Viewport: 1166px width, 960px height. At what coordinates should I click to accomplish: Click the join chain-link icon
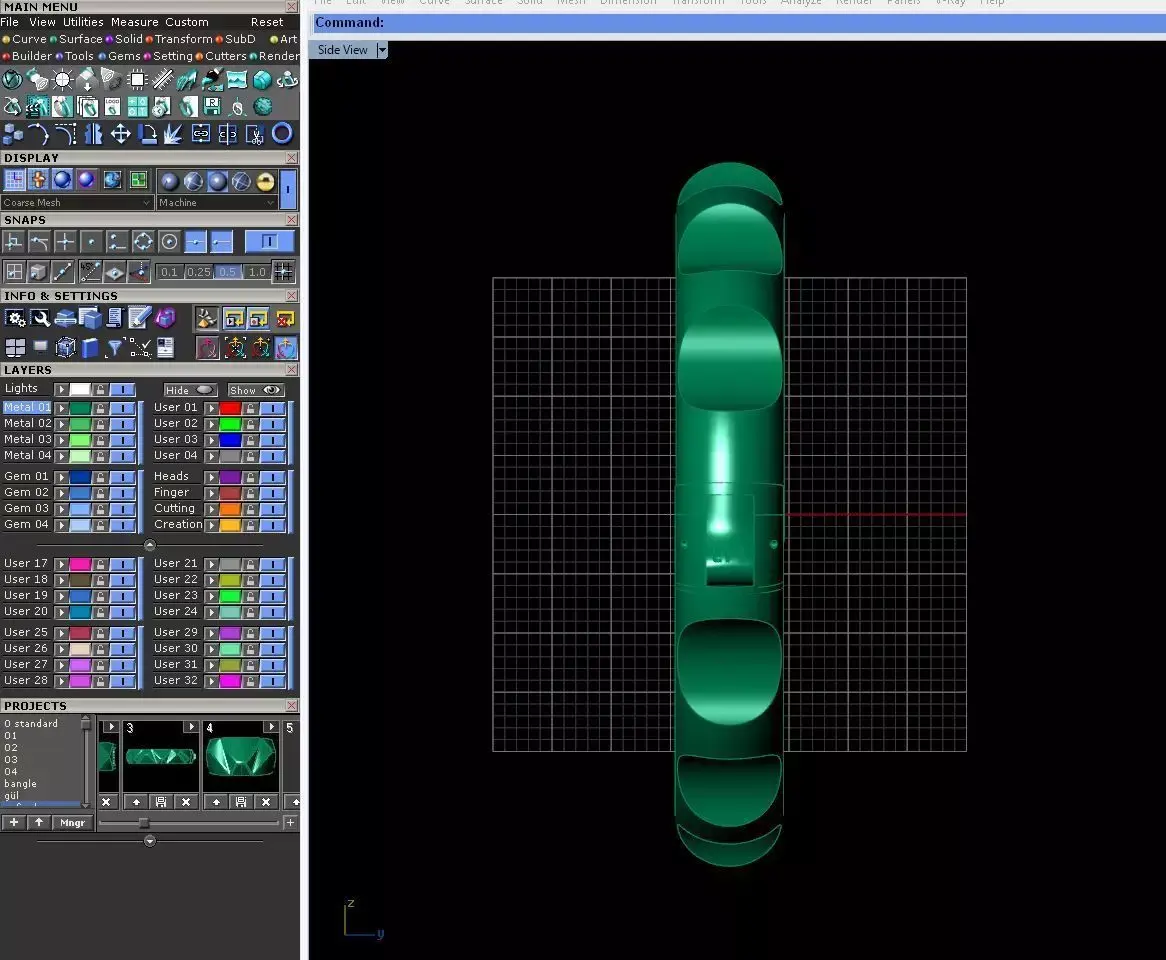click(x=201, y=134)
